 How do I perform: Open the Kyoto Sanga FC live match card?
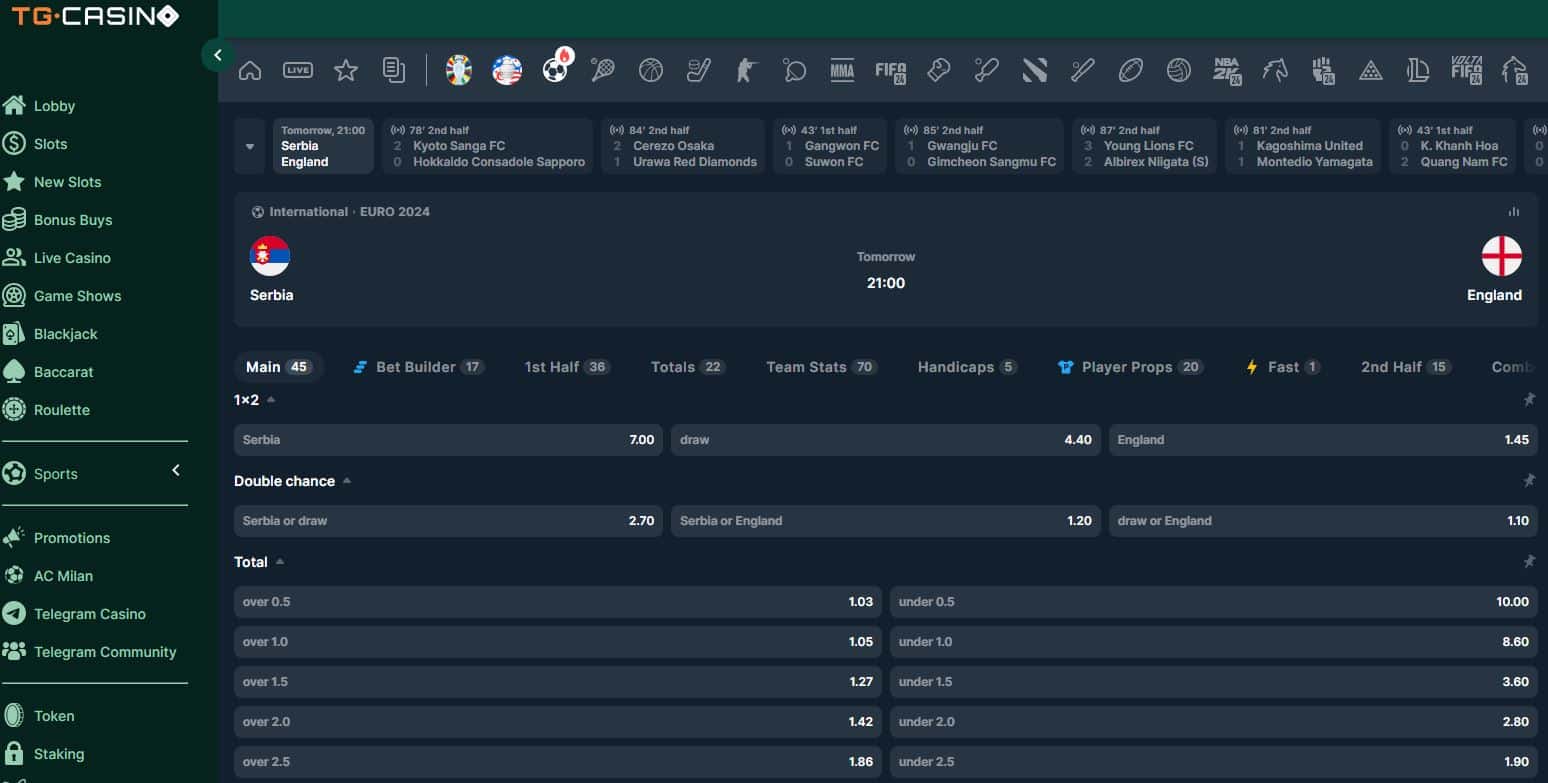(488, 146)
